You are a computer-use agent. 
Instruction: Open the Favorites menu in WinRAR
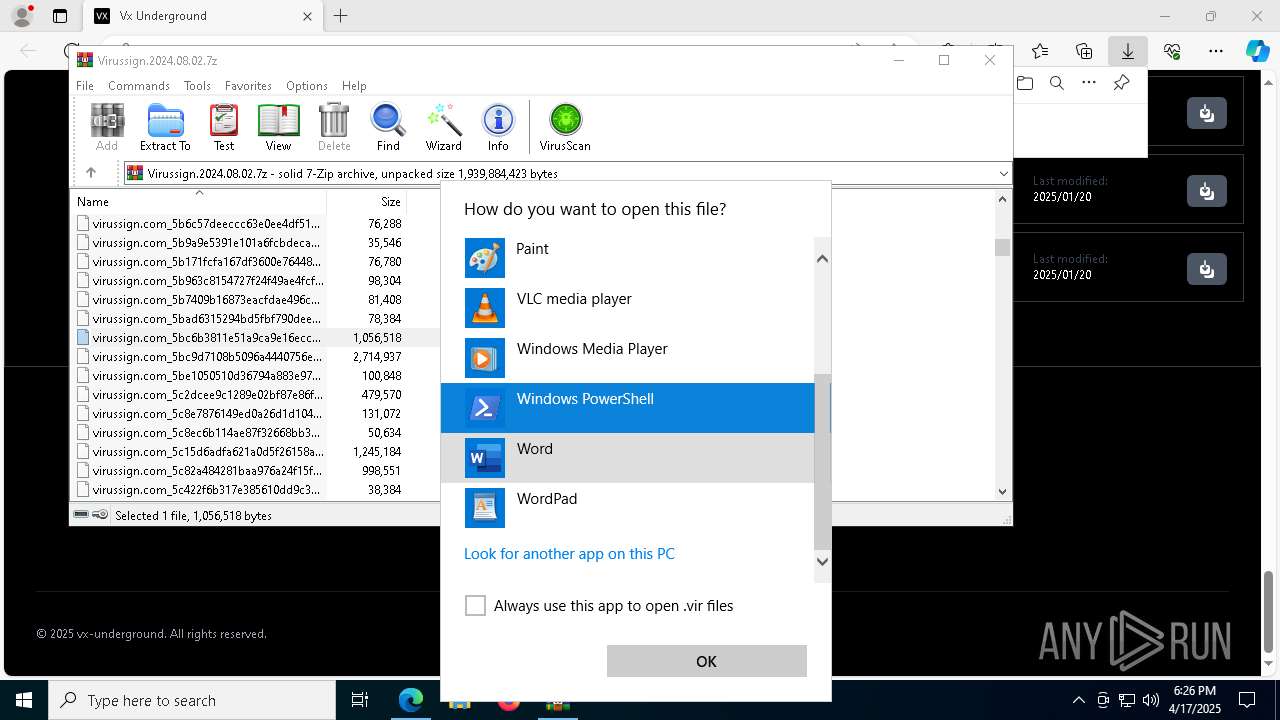248,86
